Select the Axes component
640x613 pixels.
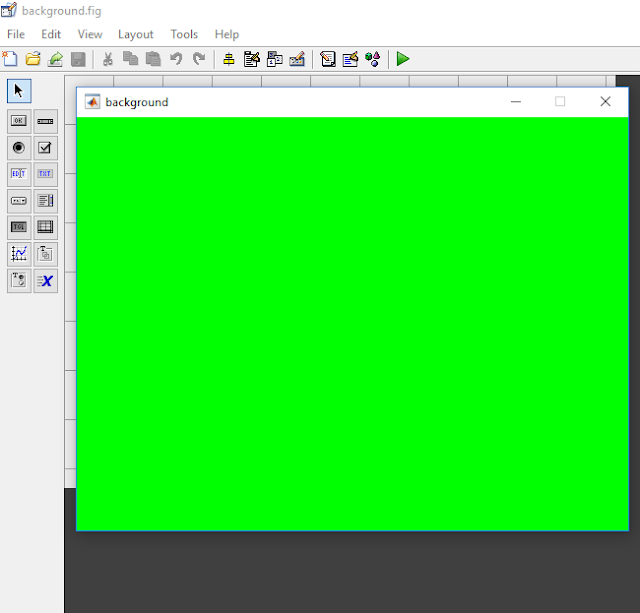click(x=19, y=254)
